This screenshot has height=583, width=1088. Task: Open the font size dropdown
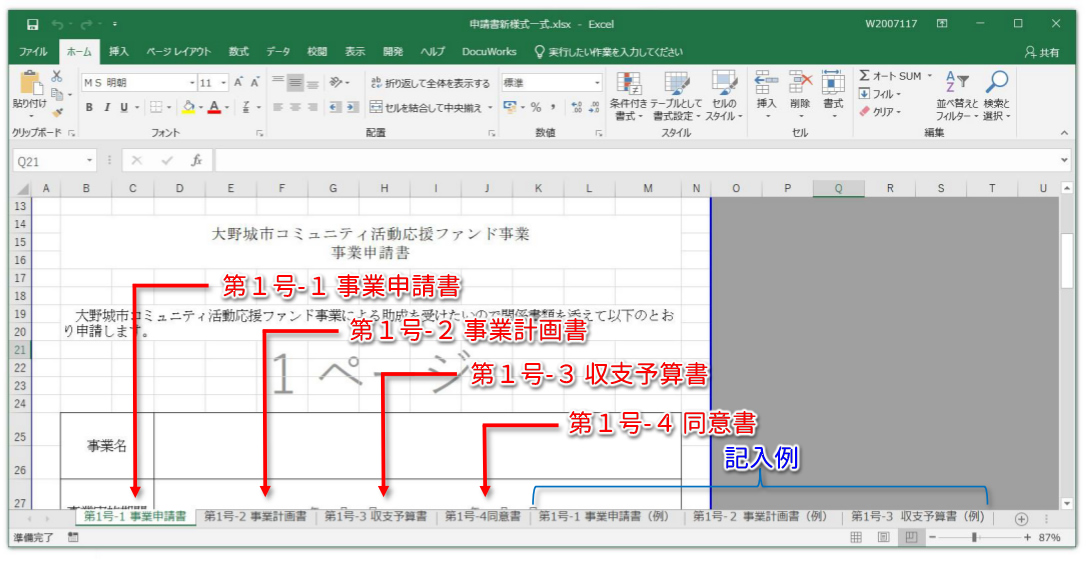[222, 82]
